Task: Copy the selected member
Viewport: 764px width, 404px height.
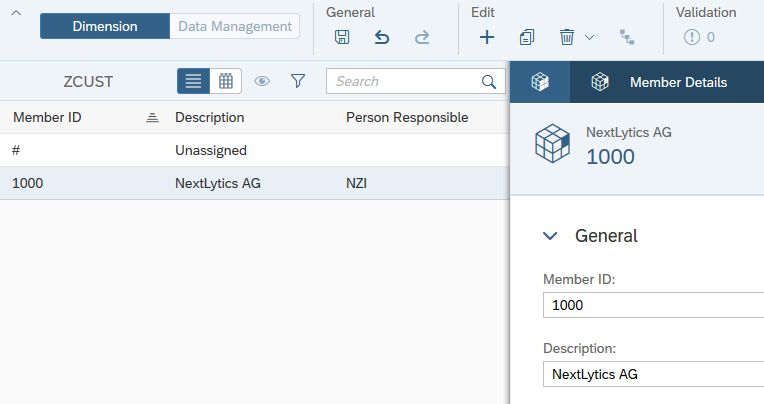Action: click(527, 37)
